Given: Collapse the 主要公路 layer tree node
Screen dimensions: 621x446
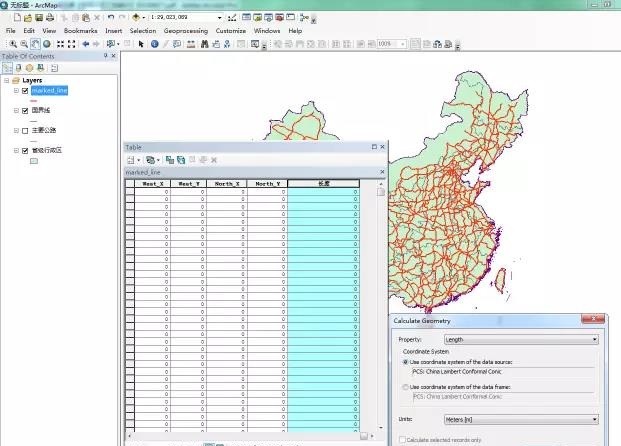Looking at the screenshot, I should [16, 131].
